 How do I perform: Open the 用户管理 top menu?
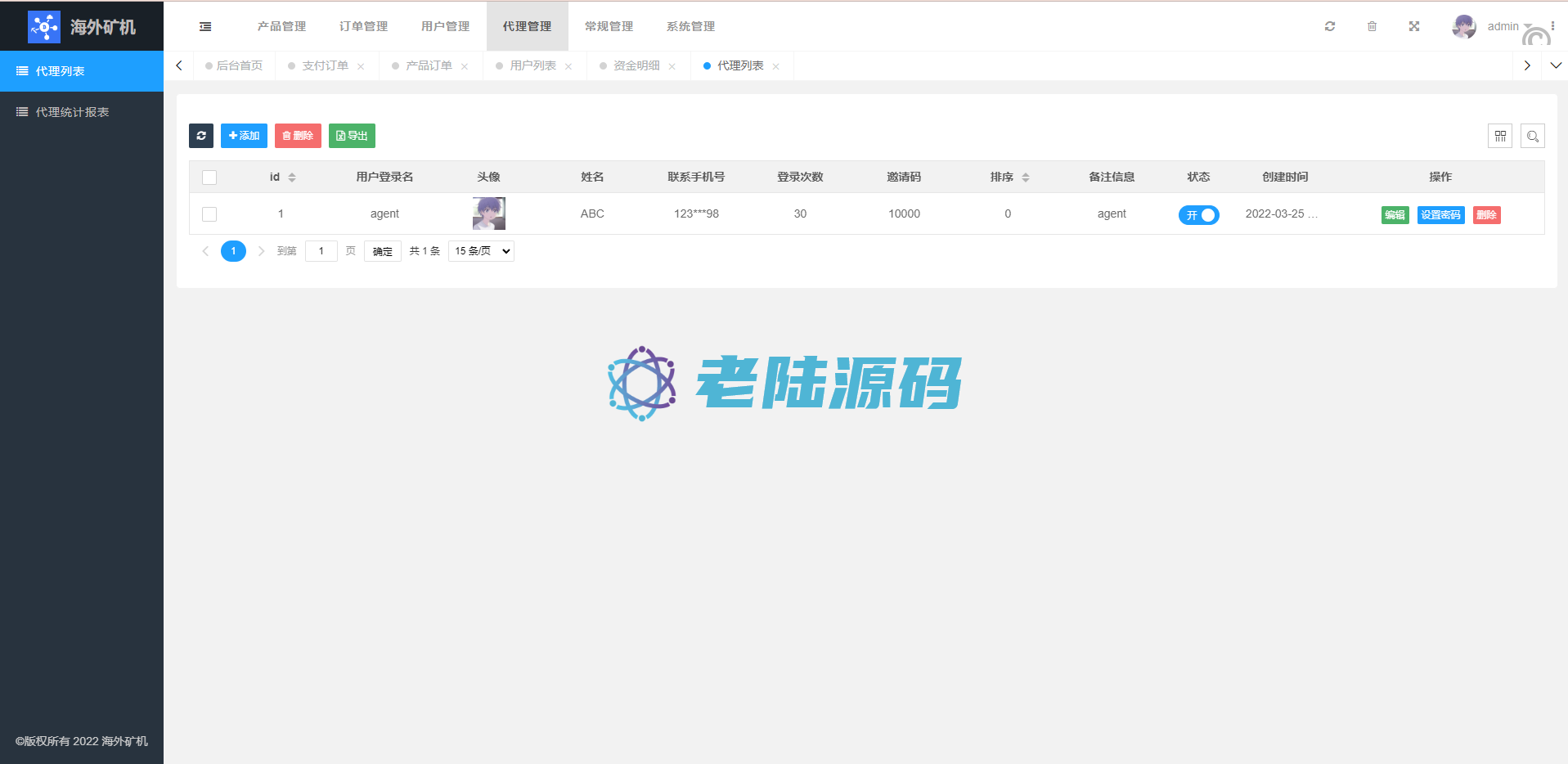pos(445,27)
